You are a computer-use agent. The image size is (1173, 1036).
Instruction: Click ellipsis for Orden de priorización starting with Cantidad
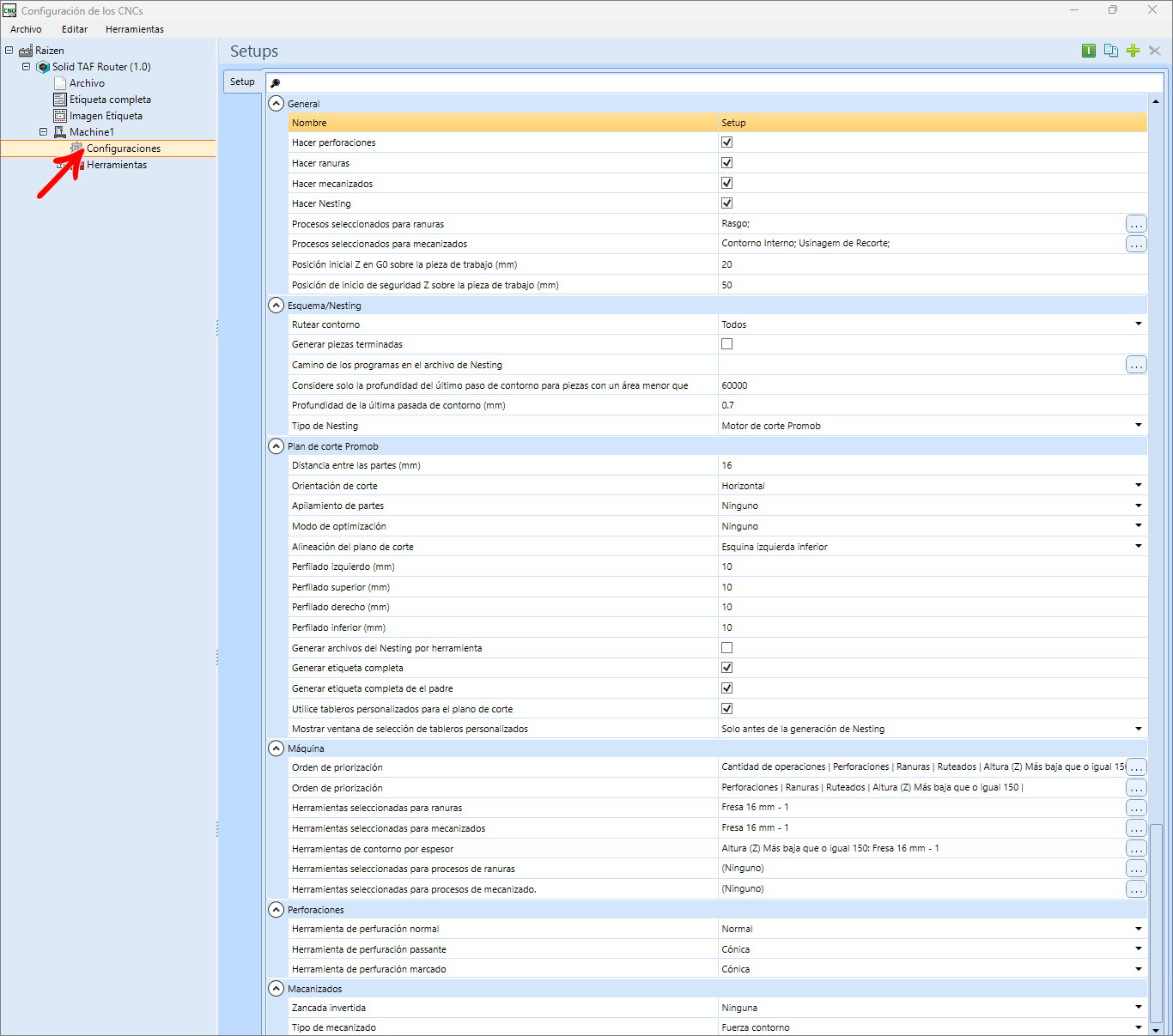pos(1136,767)
